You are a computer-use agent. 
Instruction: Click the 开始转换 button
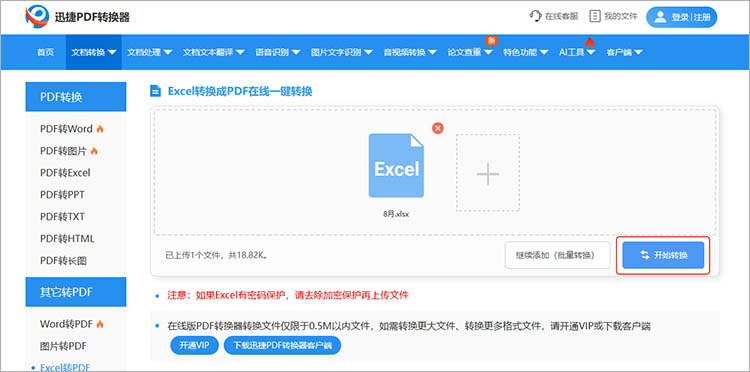pyautogui.click(x=663, y=255)
